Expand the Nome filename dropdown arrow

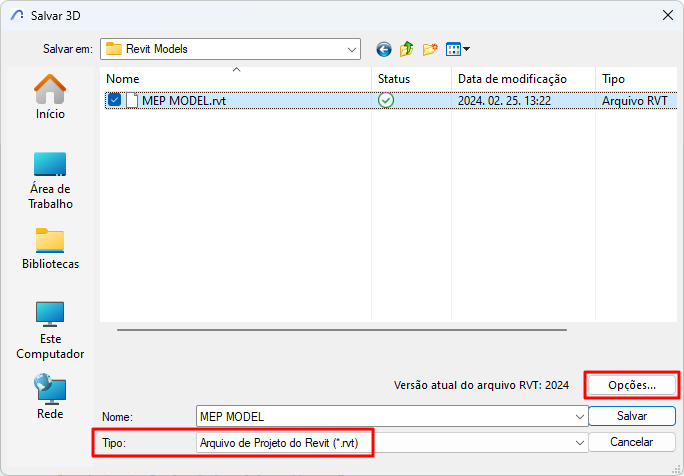579,417
